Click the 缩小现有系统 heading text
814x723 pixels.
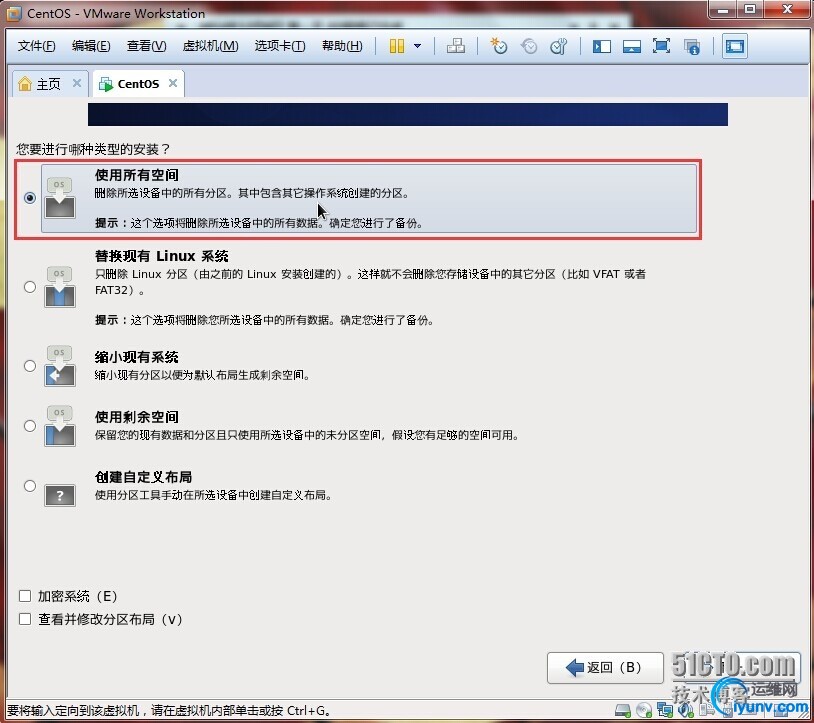tap(137, 357)
